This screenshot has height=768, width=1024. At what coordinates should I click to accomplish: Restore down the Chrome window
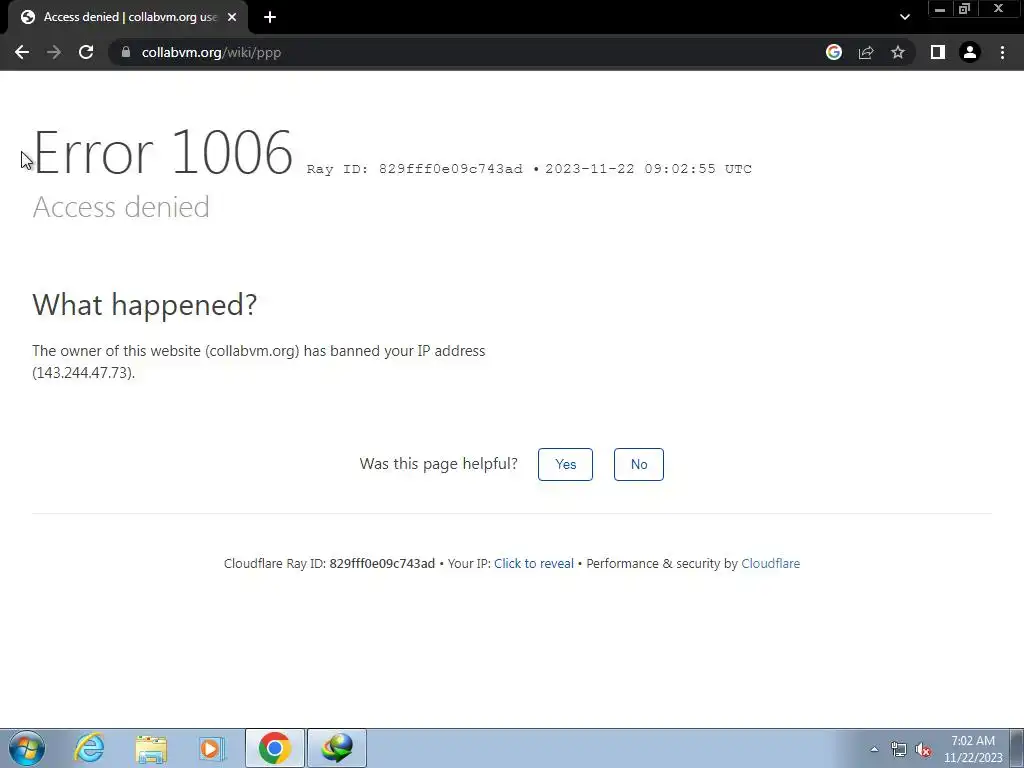click(x=965, y=9)
